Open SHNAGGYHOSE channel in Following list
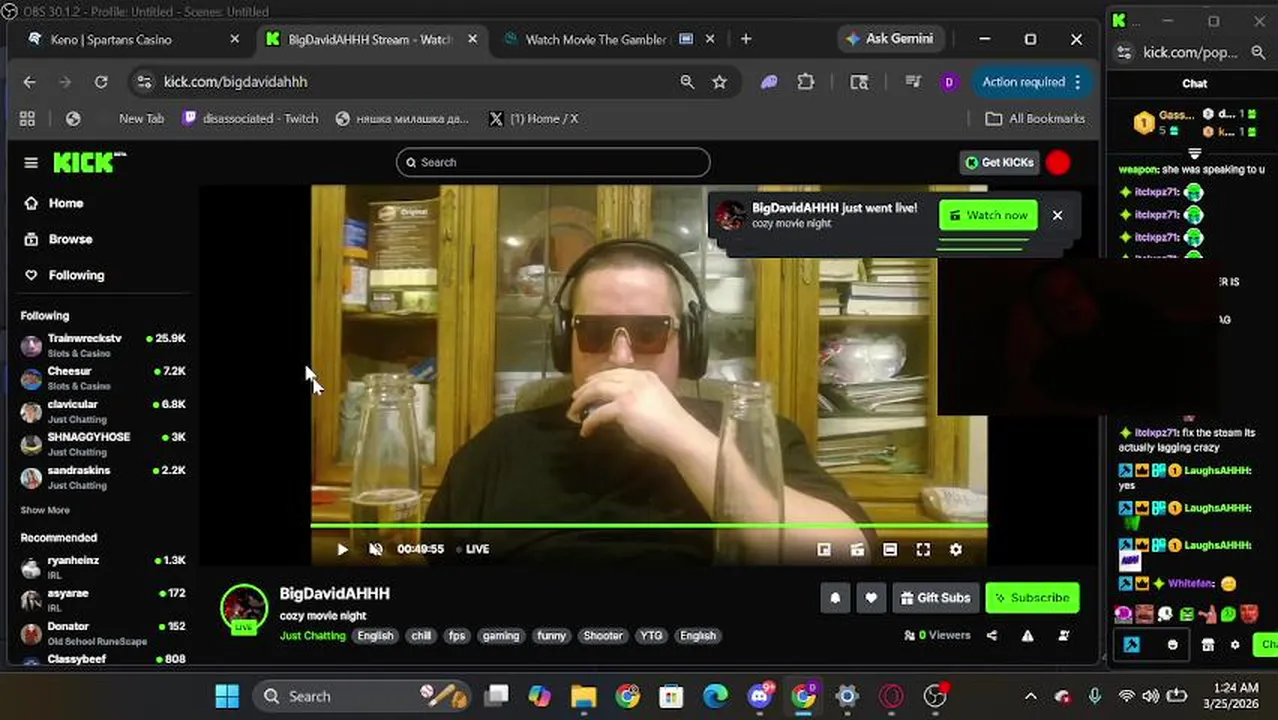 coord(103,444)
